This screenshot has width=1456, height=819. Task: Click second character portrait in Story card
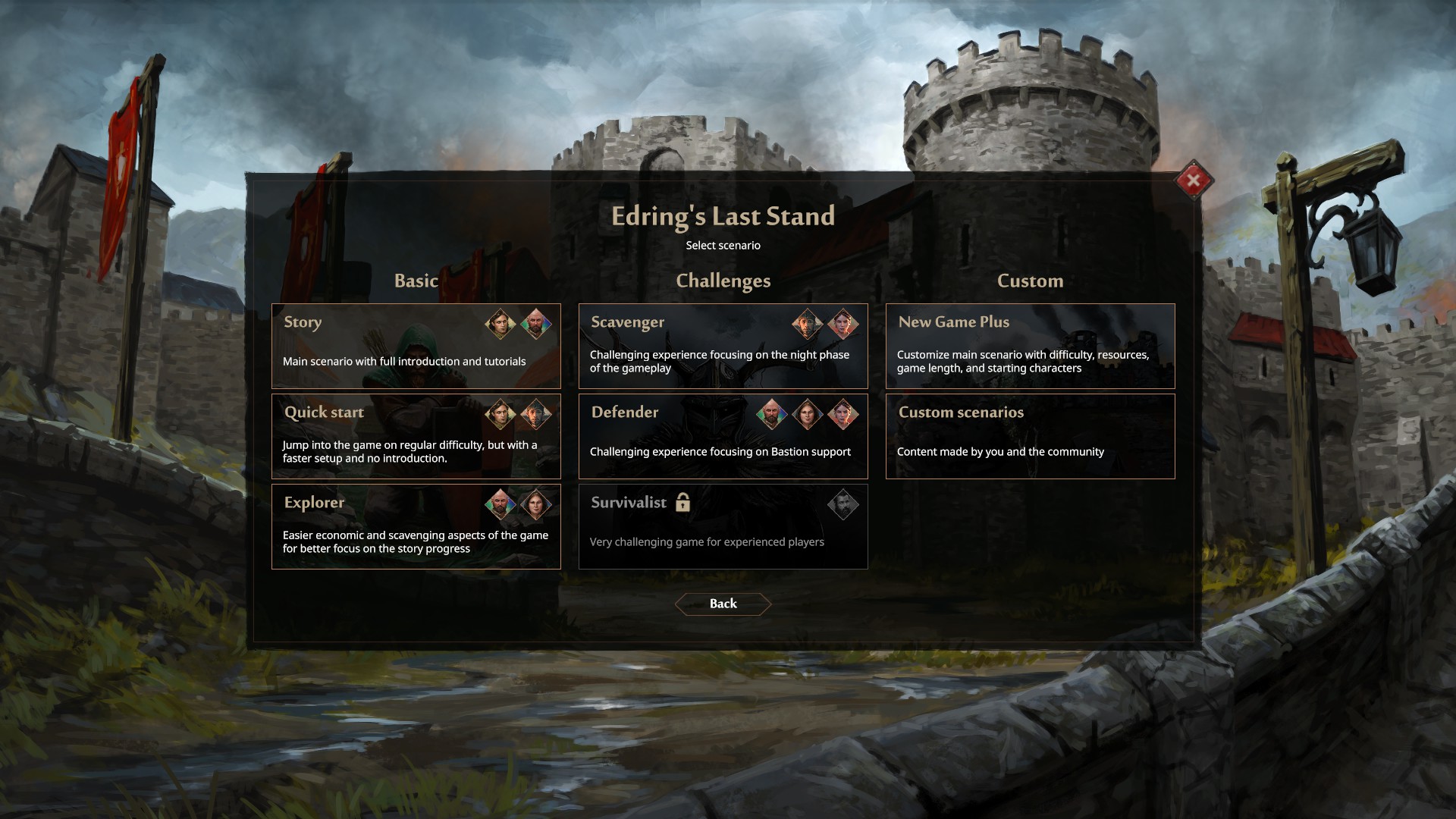[x=535, y=325]
